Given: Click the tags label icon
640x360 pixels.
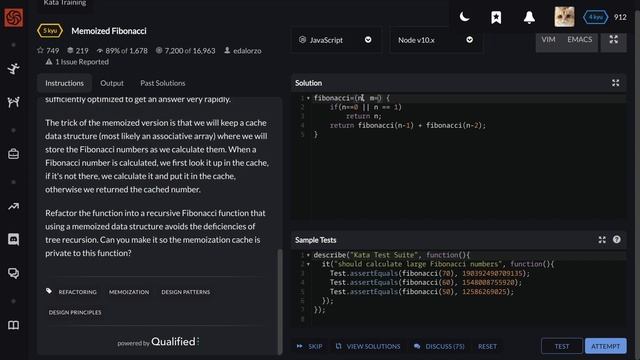Looking at the screenshot, I should (x=49, y=291).
